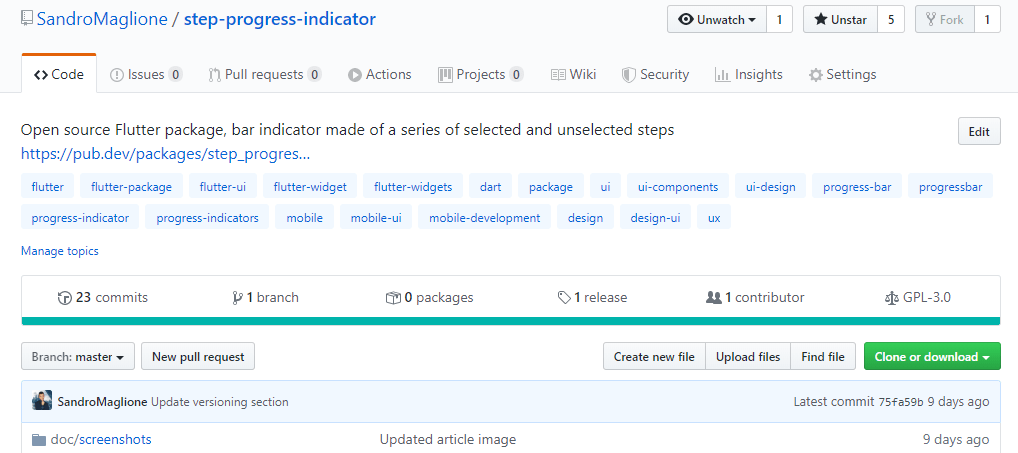Open the Projects tab

481,75
